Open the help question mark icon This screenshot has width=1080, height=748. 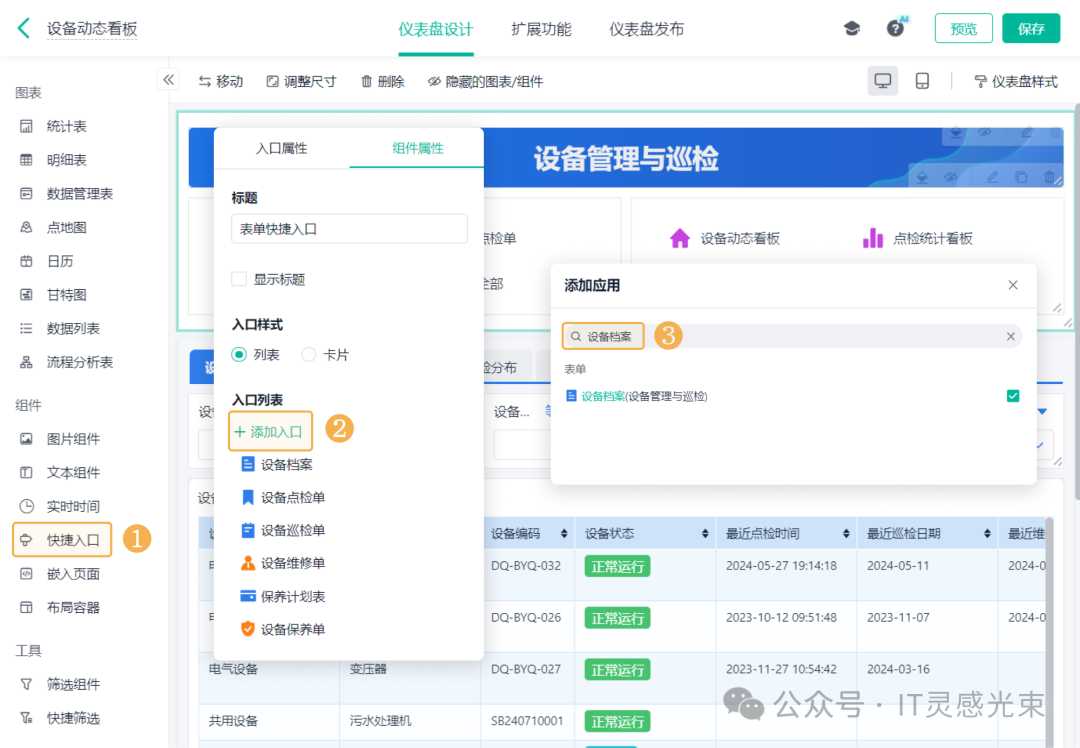tap(895, 28)
